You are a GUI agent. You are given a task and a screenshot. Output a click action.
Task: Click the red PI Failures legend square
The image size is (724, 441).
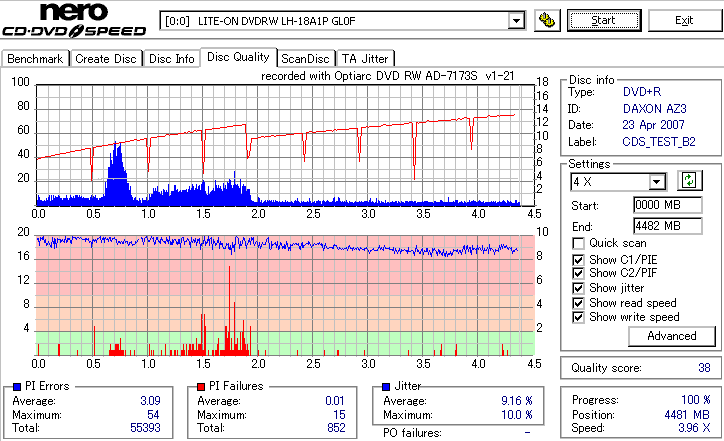click(x=201, y=387)
